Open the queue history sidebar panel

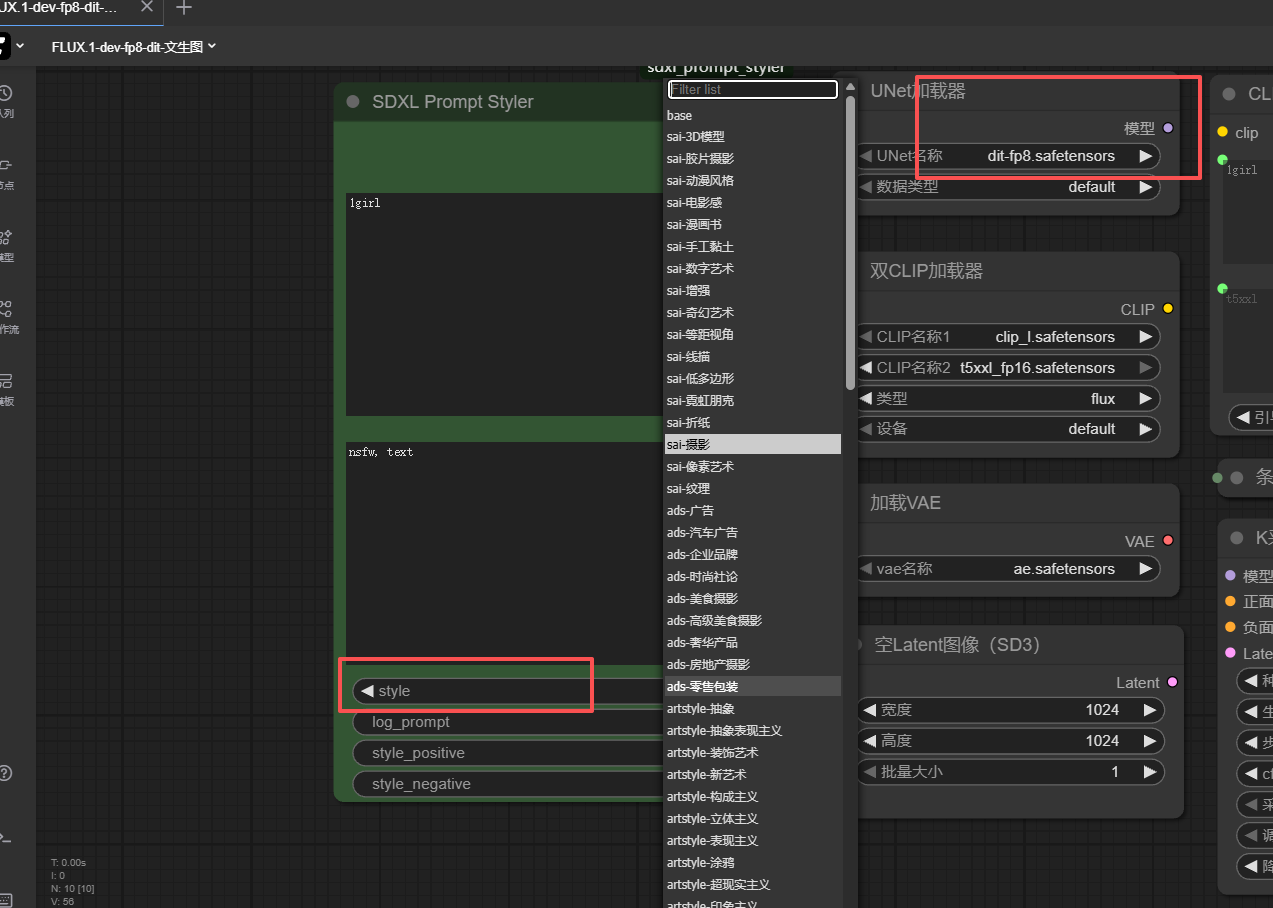click(x=6, y=98)
